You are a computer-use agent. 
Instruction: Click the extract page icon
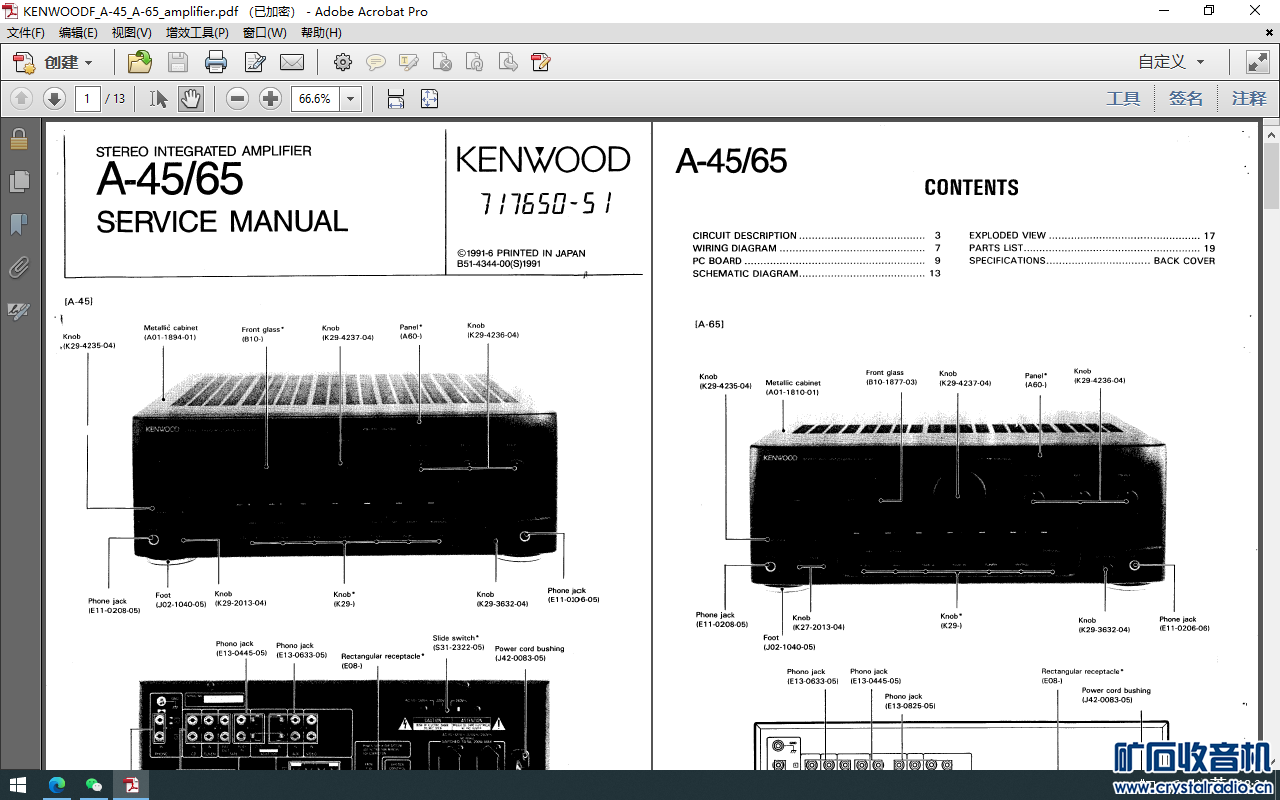tap(508, 62)
